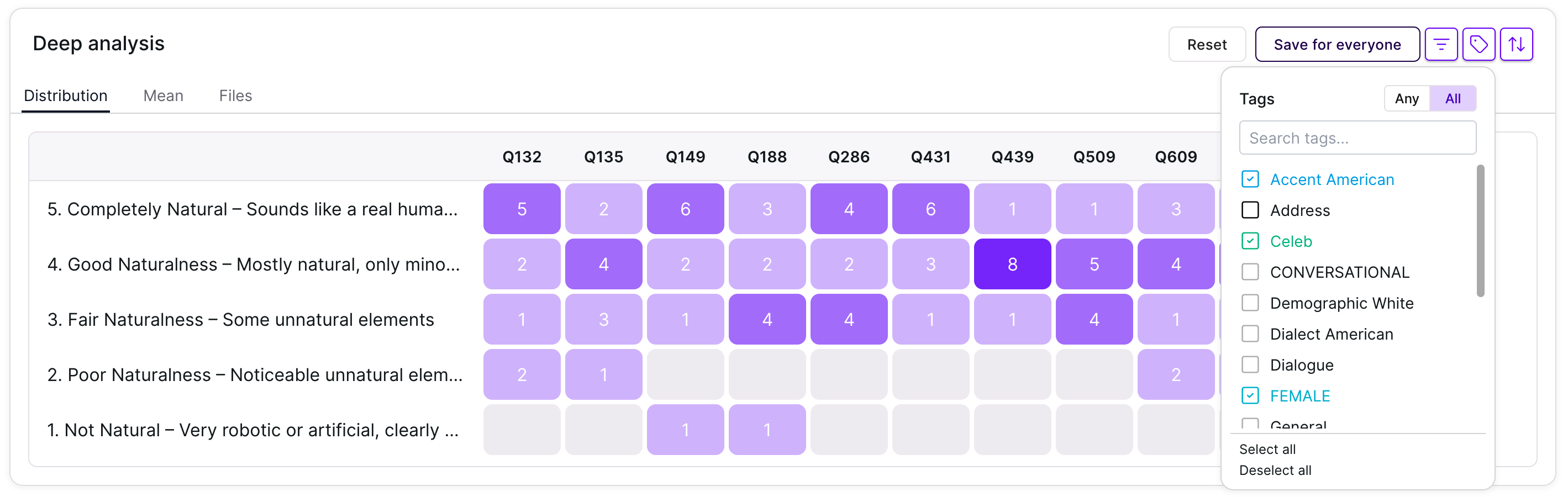Click Save for everyone

[x=1337, y=44]
